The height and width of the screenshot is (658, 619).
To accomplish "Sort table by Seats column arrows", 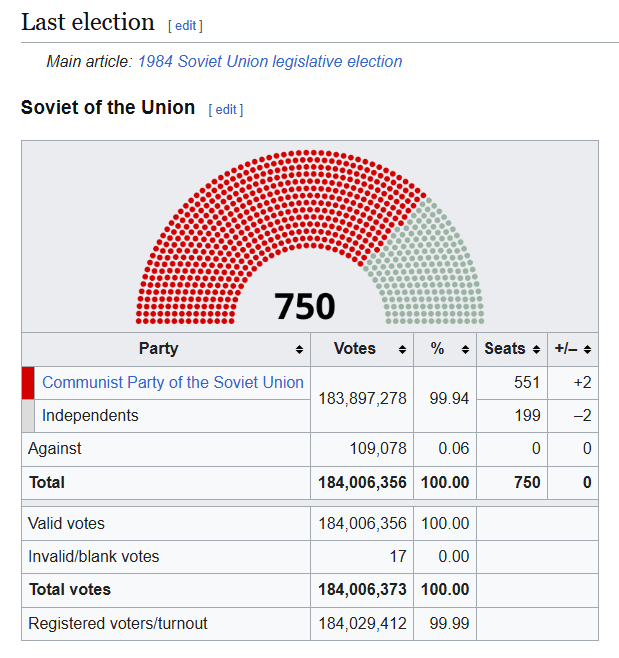I will [x=536, y=349].
